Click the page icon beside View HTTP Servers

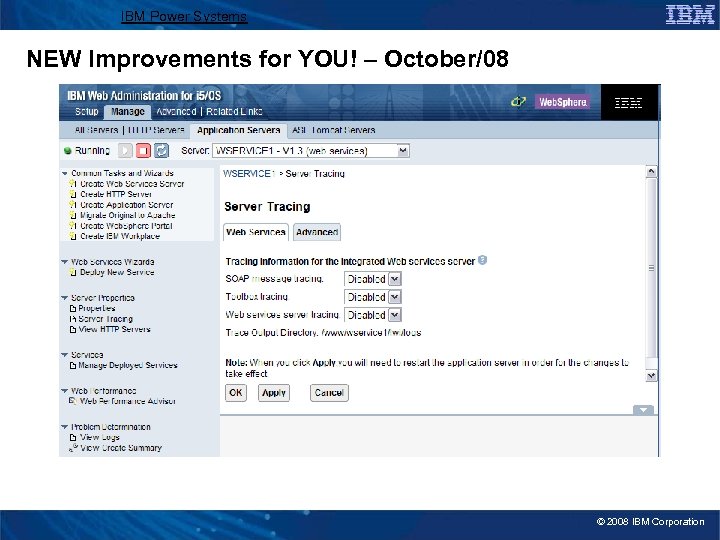coord(73,329)
